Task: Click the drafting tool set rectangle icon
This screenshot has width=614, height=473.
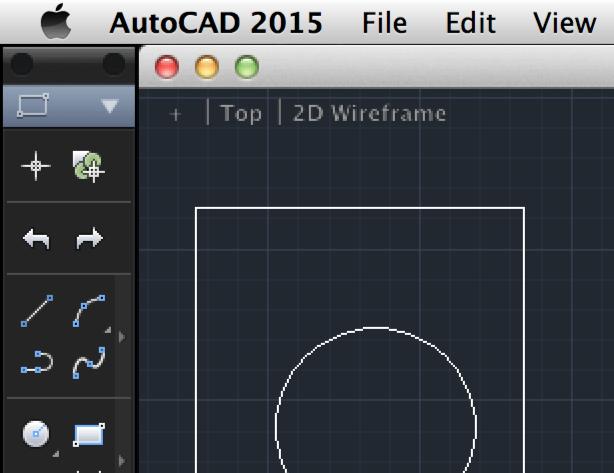Action: (x=33, y=105)
